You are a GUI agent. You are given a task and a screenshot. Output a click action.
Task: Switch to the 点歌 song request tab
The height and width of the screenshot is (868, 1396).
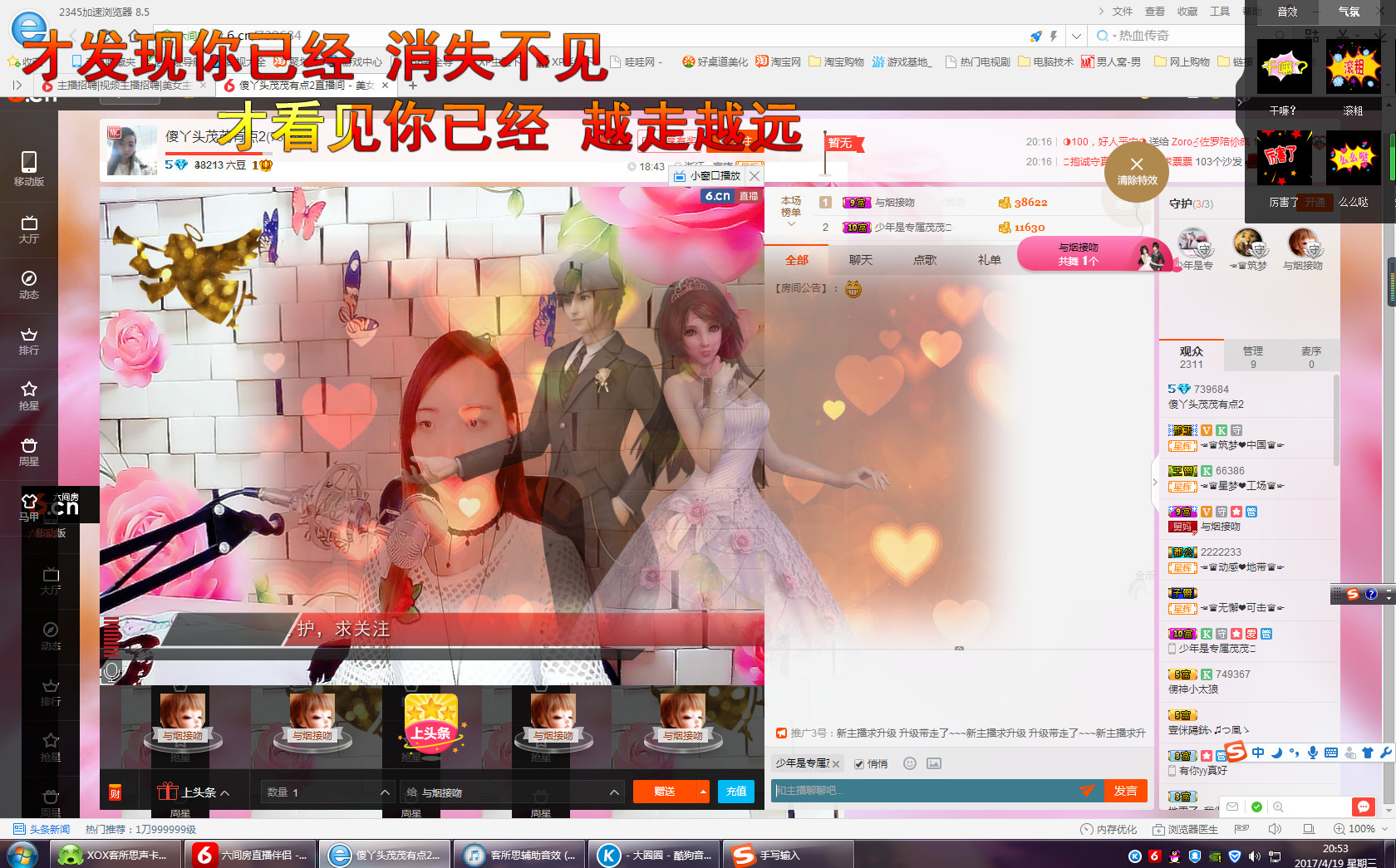point(925,260)
